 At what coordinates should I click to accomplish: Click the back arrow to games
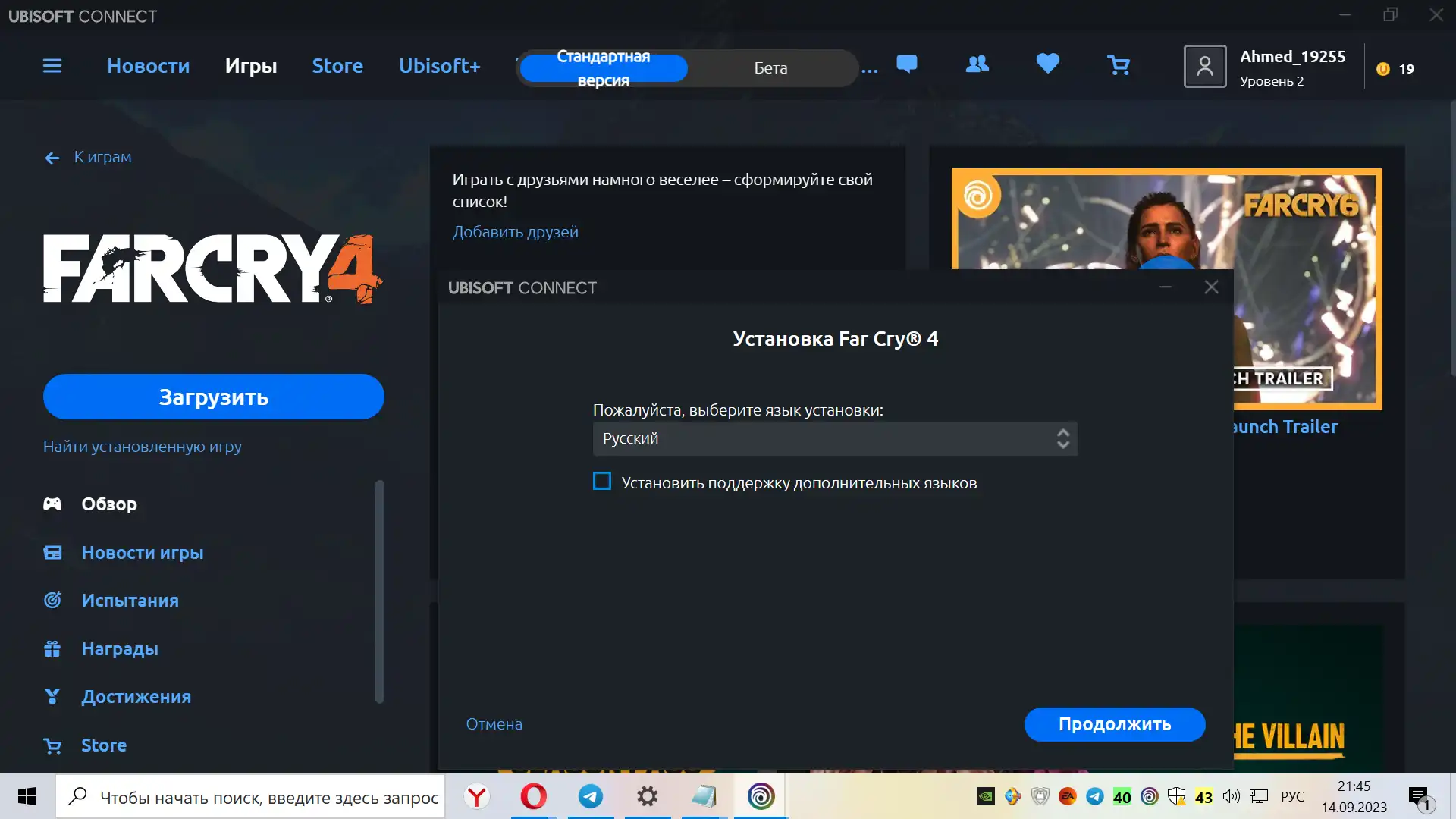(x=52, y=158)
